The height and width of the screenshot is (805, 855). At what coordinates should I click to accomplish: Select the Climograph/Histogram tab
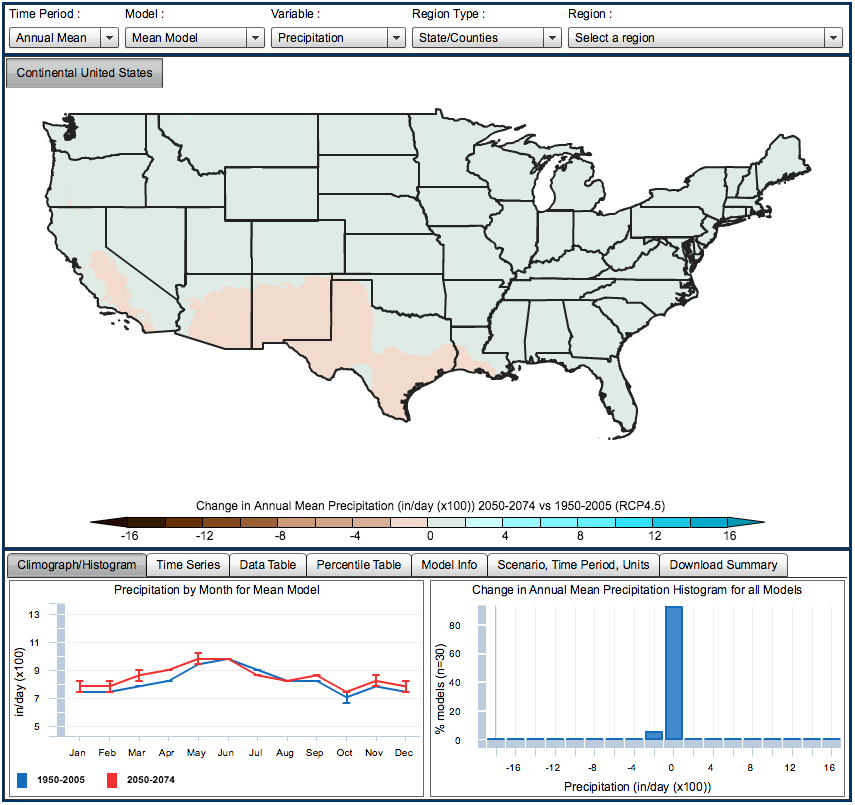[x=76, y=565]
